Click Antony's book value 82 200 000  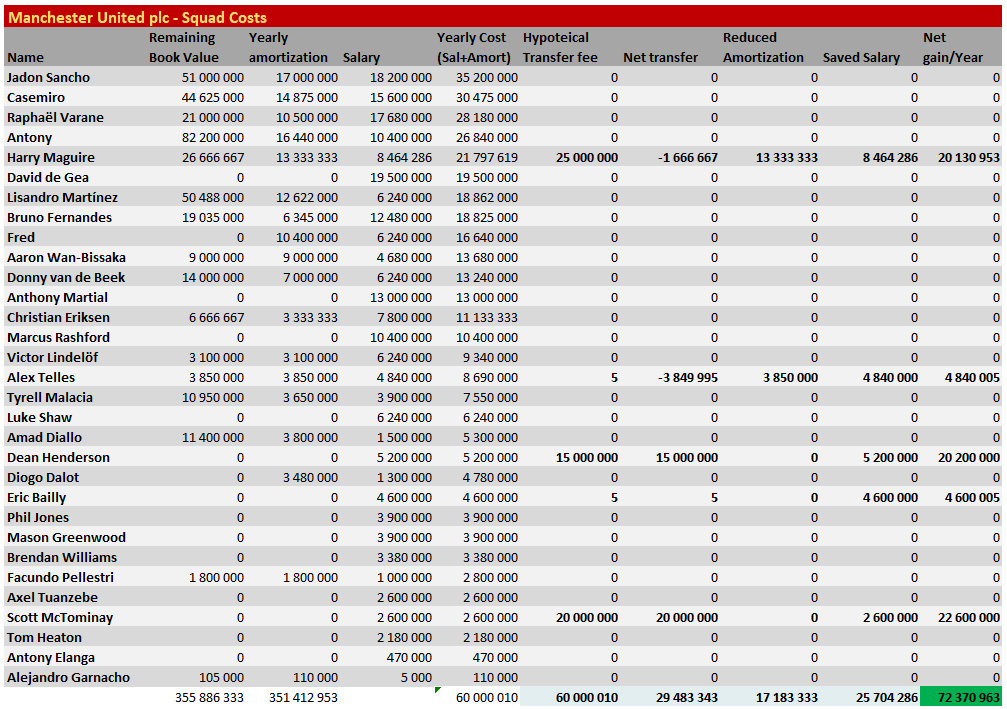pyautogui.click(x=213, y=137)
